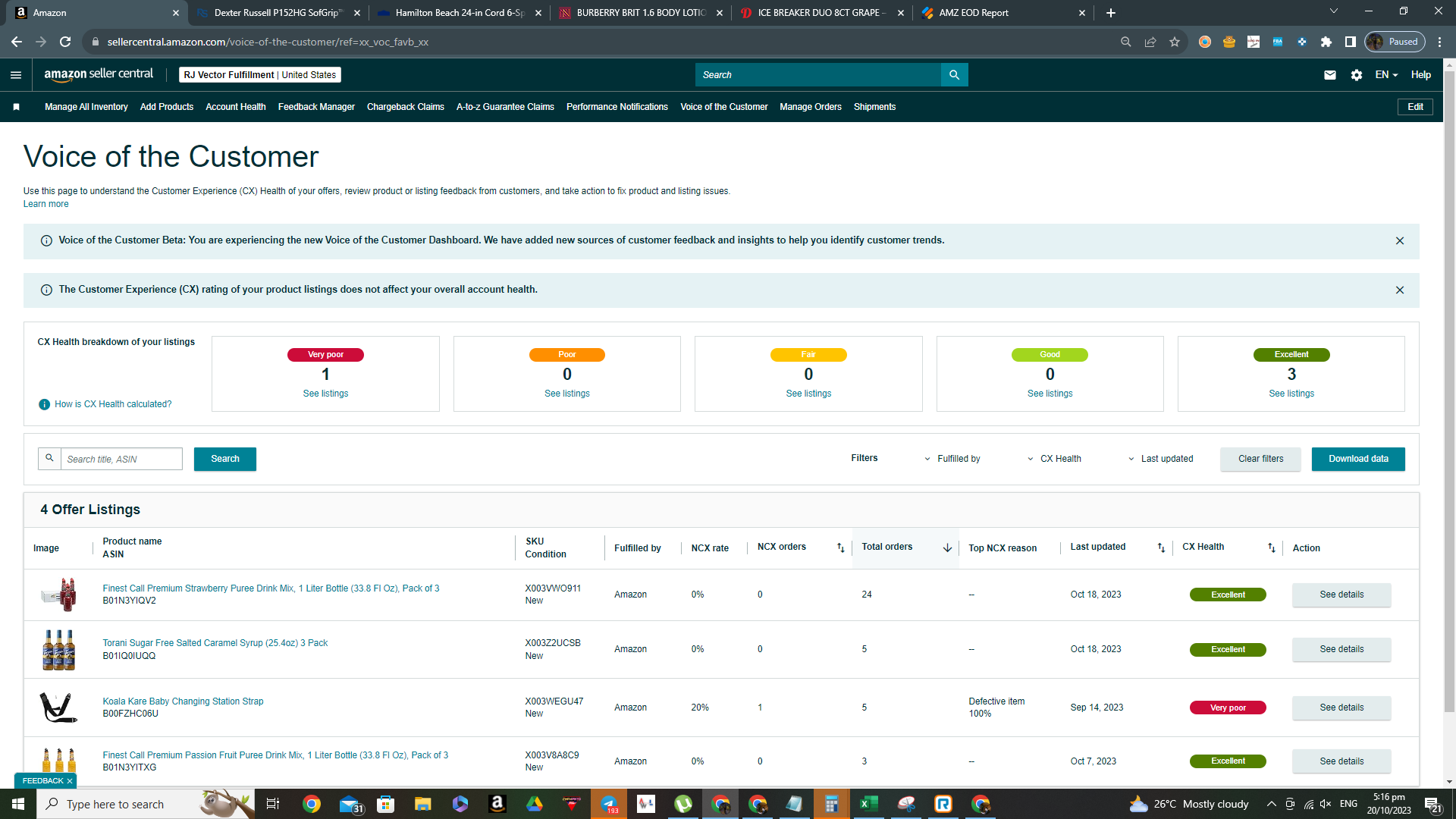Open See listings under Excellent
The image size is (1456, 819).
pos(1291,394)
